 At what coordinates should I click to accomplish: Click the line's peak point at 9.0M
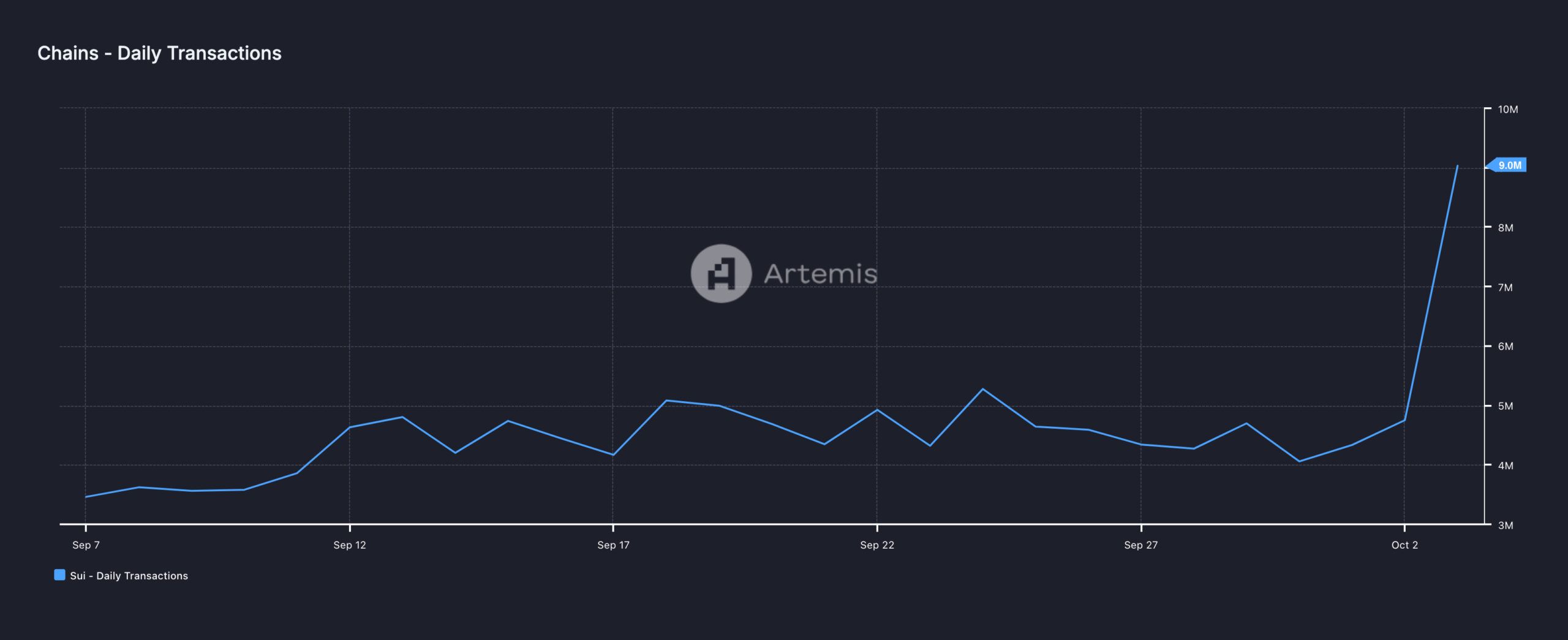(x=1457, y=166)
